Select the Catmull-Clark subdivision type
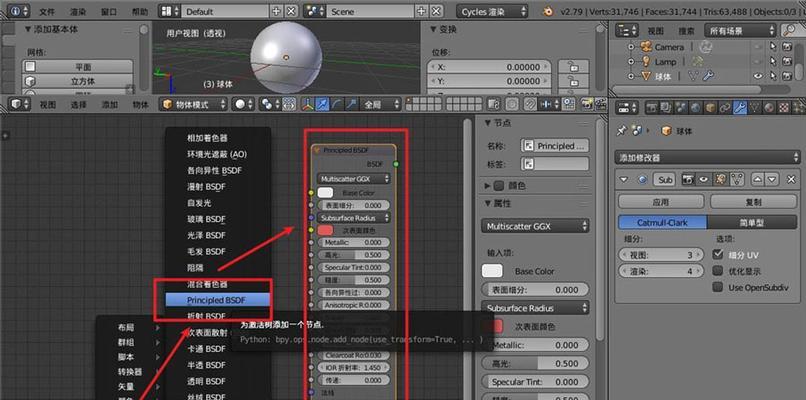The height and width of the screenshot is (400, 806). click(662, 222)
